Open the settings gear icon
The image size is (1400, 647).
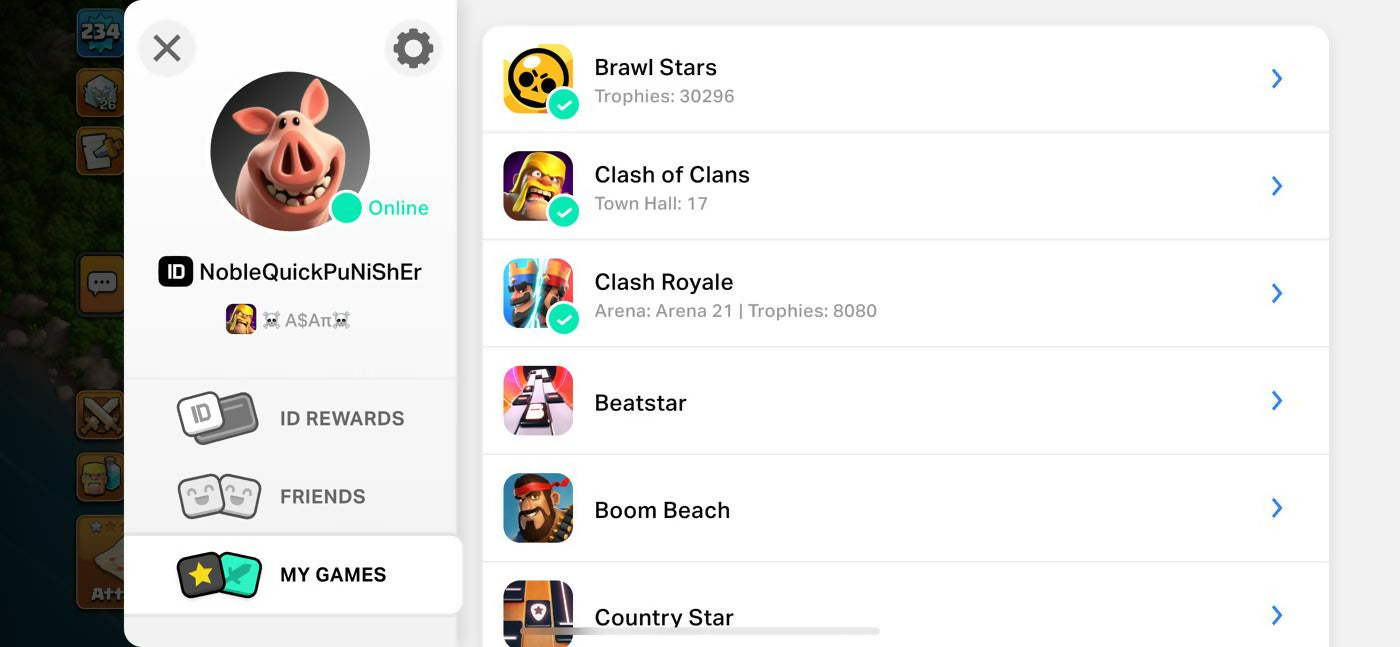coord(413,48)
